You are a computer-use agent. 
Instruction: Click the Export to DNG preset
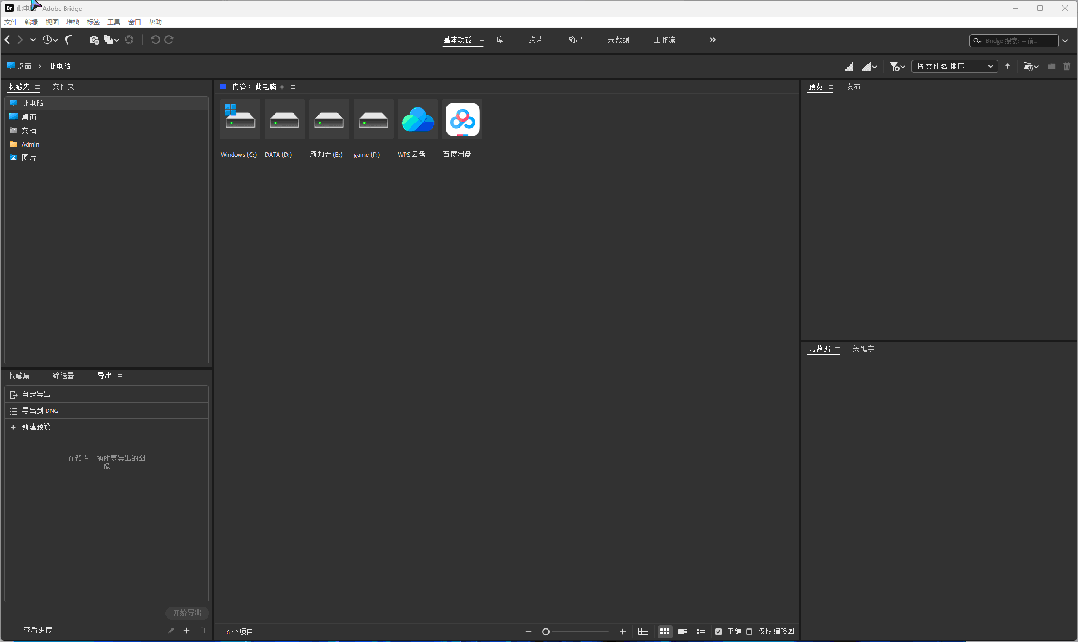pos(107,411)
